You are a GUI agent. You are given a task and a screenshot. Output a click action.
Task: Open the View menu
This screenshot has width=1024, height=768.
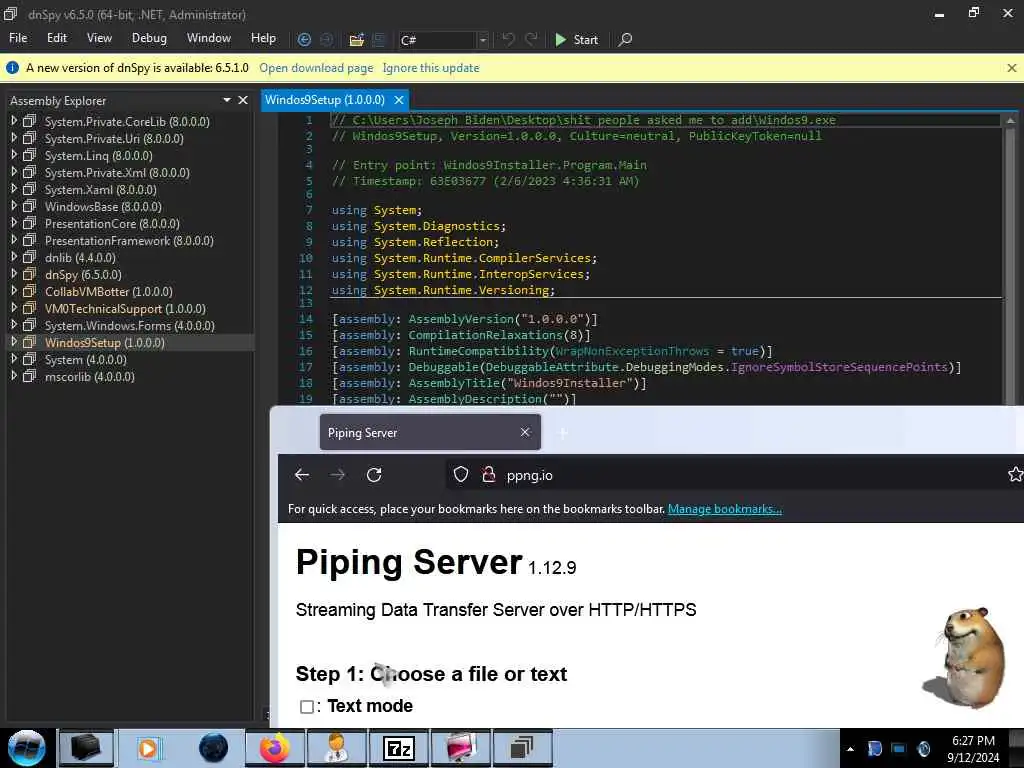[99, 38]
